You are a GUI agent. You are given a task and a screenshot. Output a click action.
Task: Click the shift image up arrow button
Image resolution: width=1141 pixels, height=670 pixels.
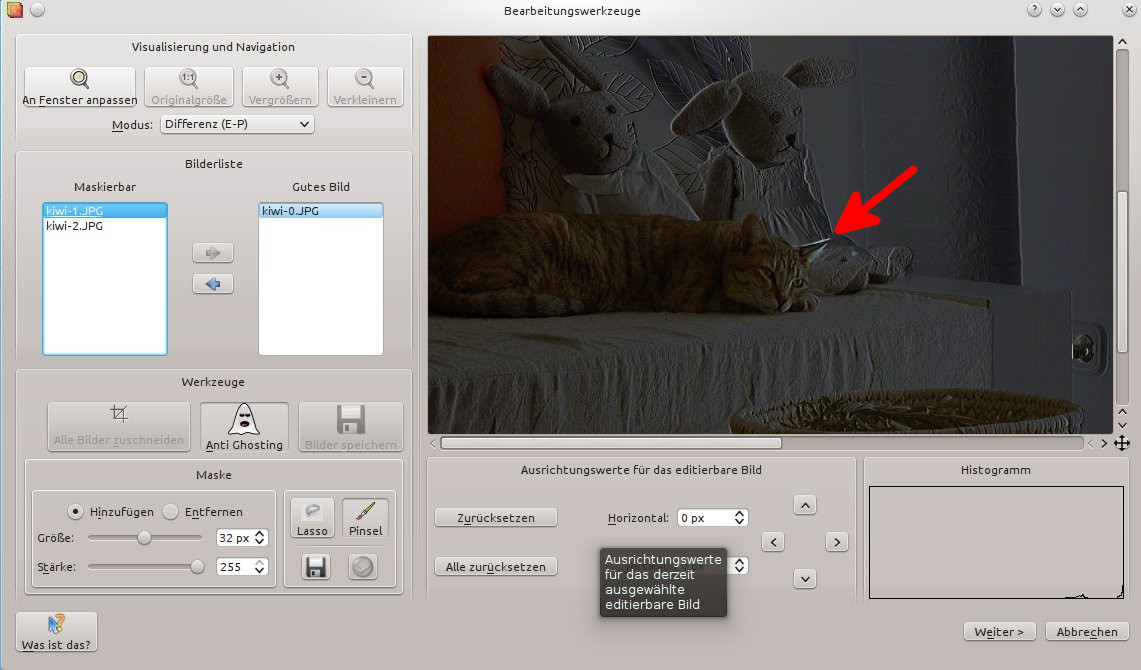[805, 505]
